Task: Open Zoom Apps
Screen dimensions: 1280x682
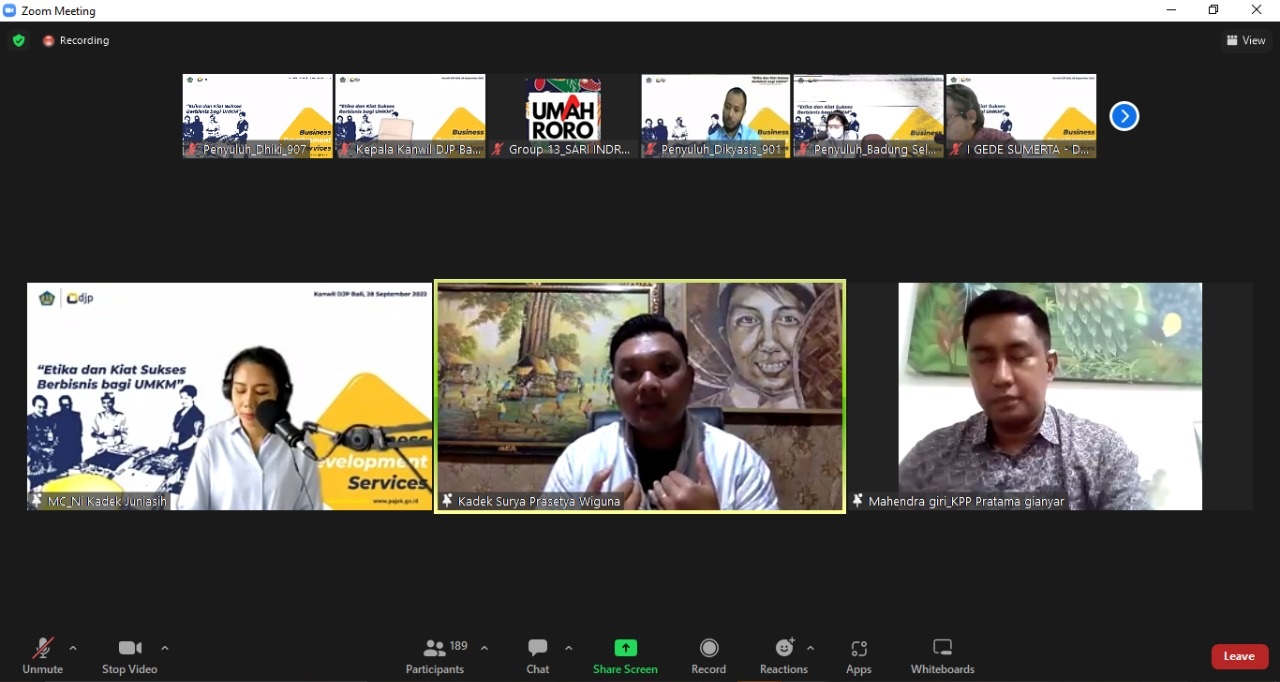Action: pyautogui.click(x=858, y=655)
